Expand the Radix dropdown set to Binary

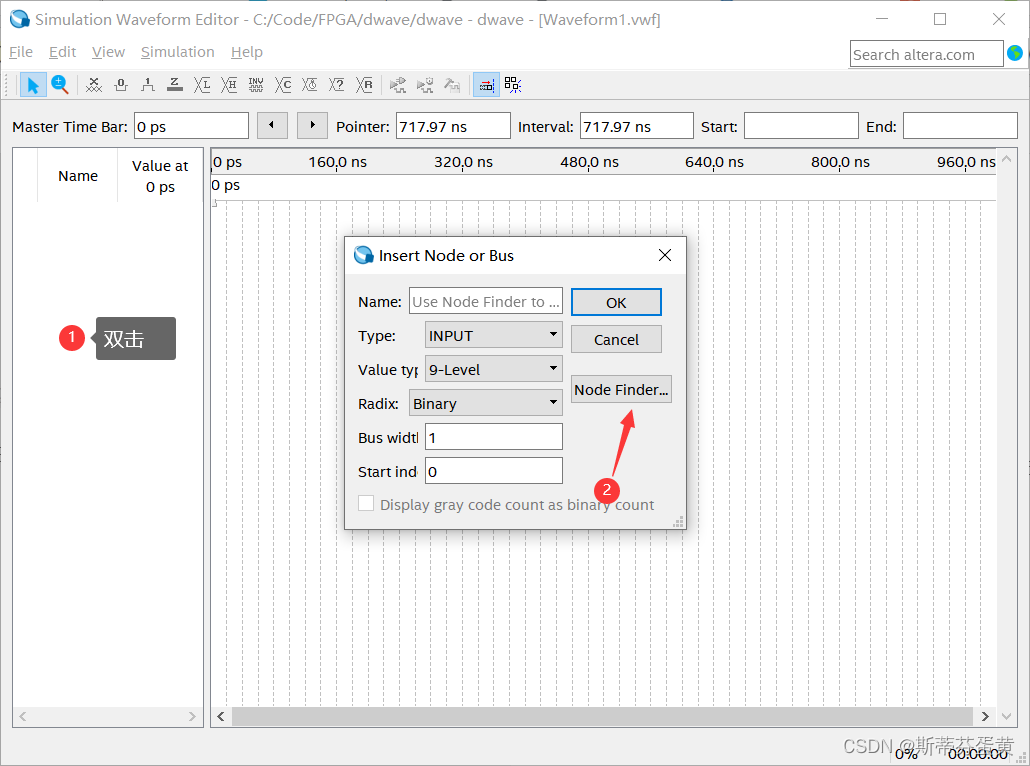(485, 403)
